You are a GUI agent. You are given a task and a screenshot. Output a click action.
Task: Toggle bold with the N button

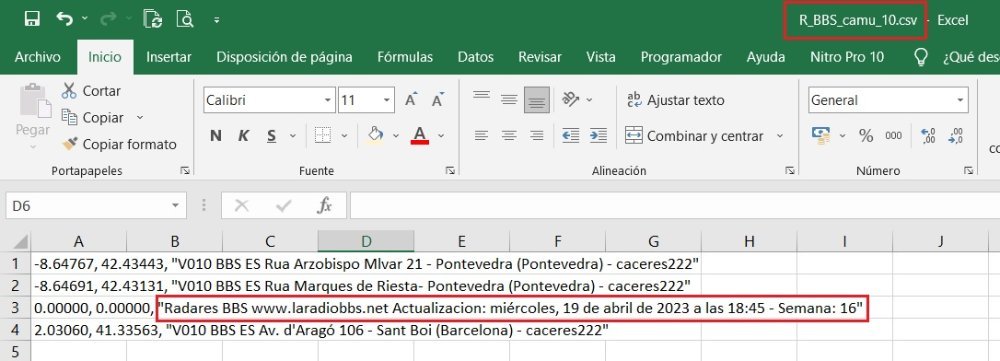(x=216, y=136)
